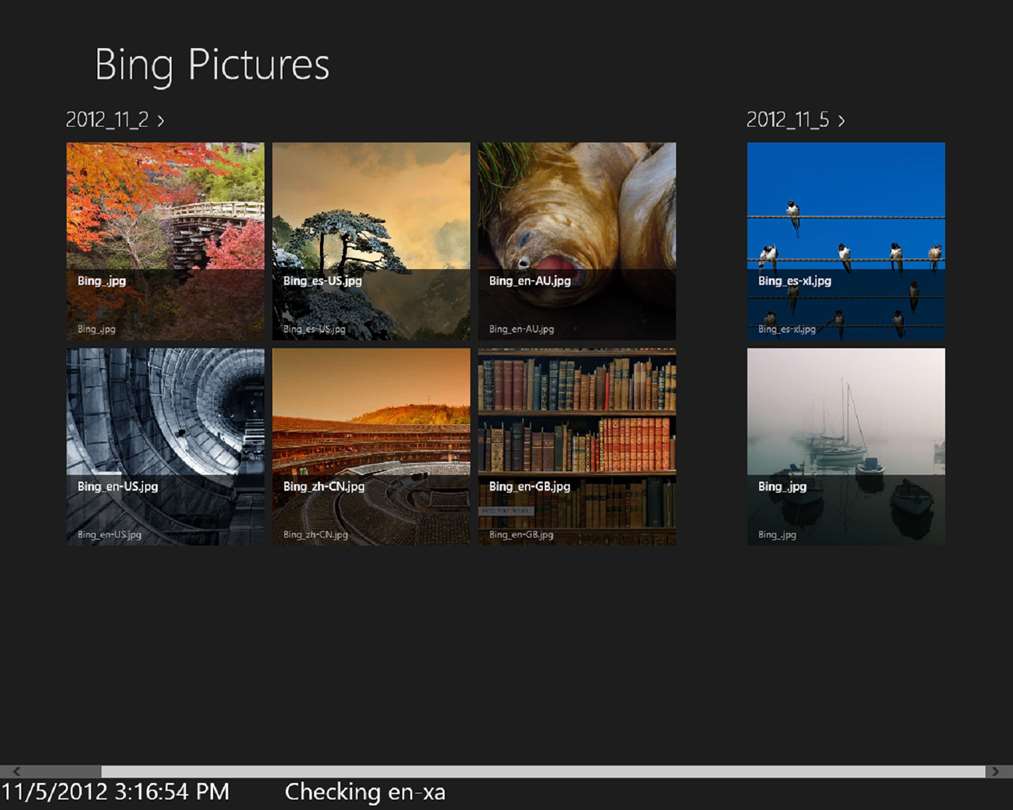This screenshot has height=810, width=1013.
Task: Click the Bing Pictures page title
Action: click(212, 65)
